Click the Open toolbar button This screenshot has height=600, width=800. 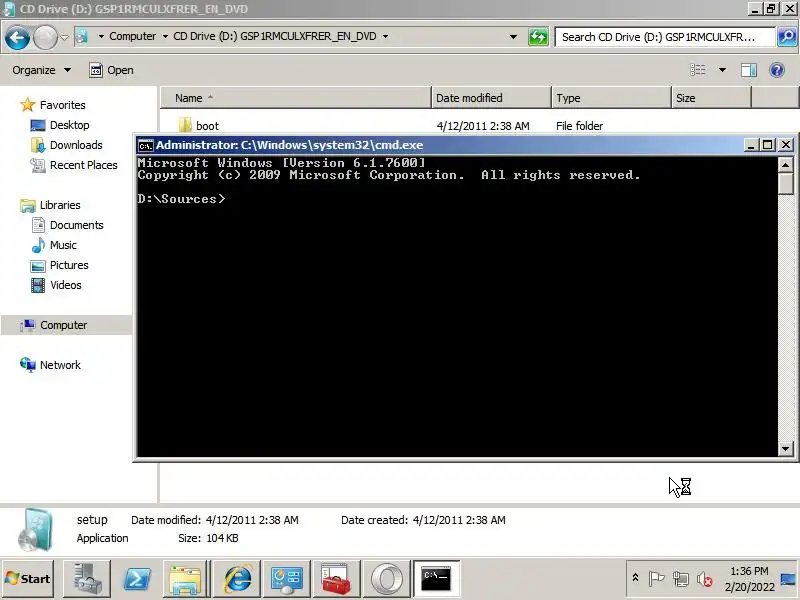[111, 70]
